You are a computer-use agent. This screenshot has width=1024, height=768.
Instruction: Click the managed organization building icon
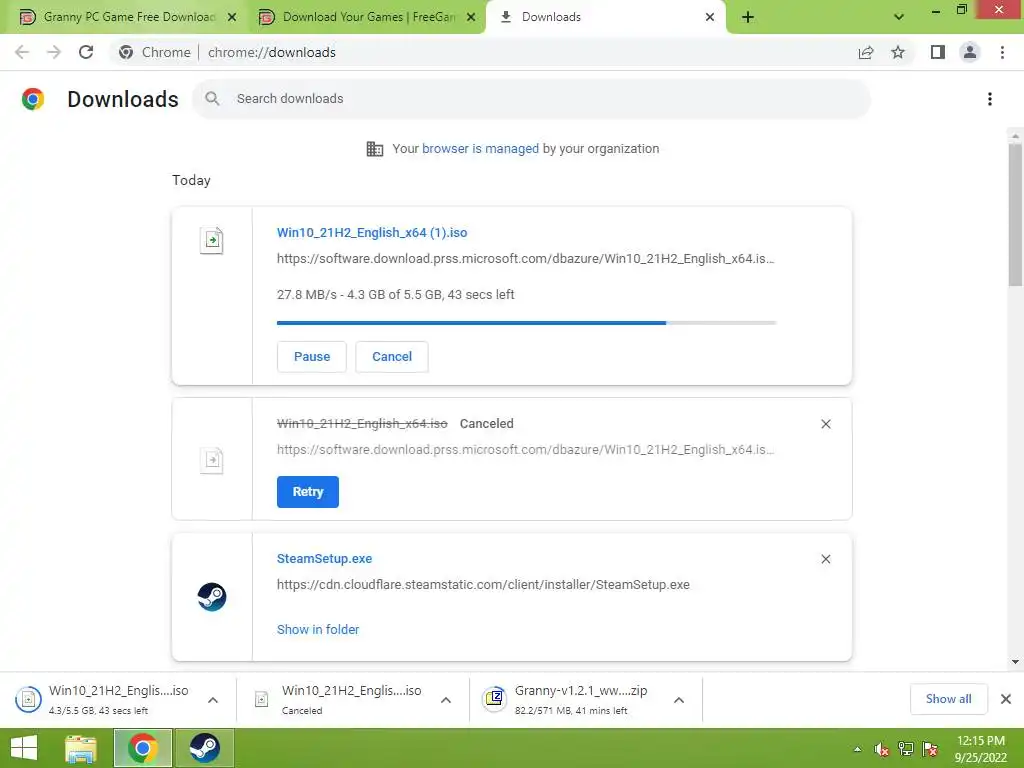[x=375, y=149]
